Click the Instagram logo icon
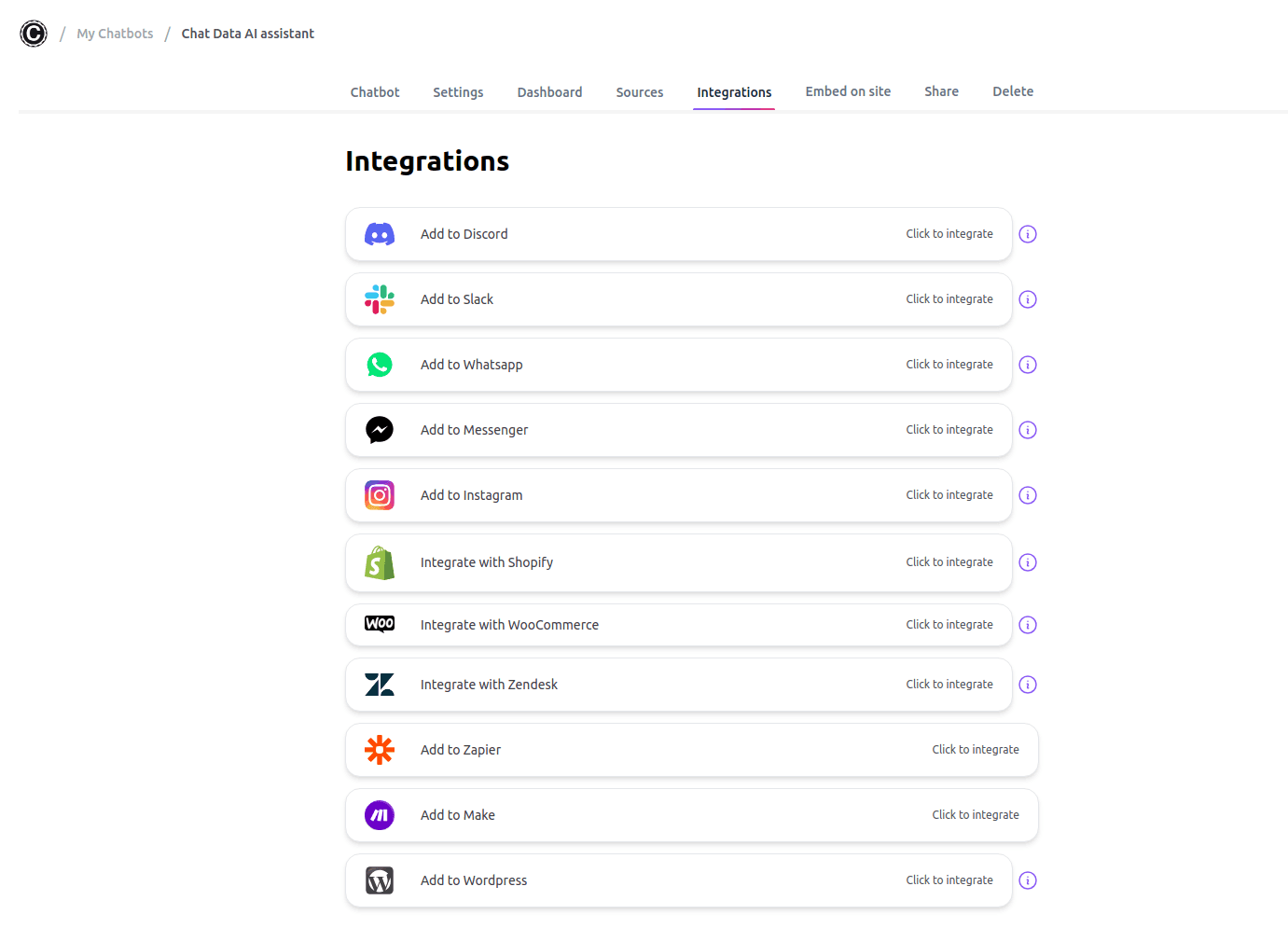 (380, 495)
